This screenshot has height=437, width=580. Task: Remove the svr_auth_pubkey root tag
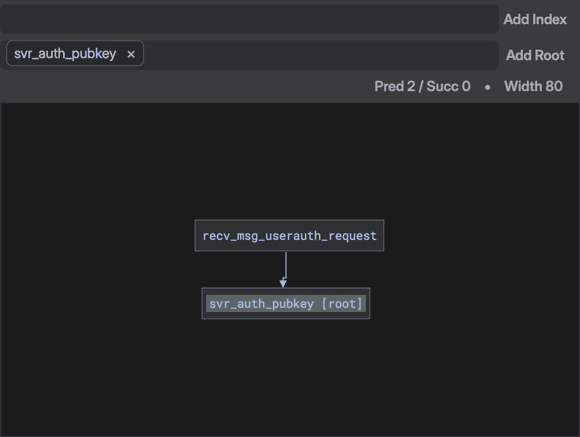tap(131, 54)
